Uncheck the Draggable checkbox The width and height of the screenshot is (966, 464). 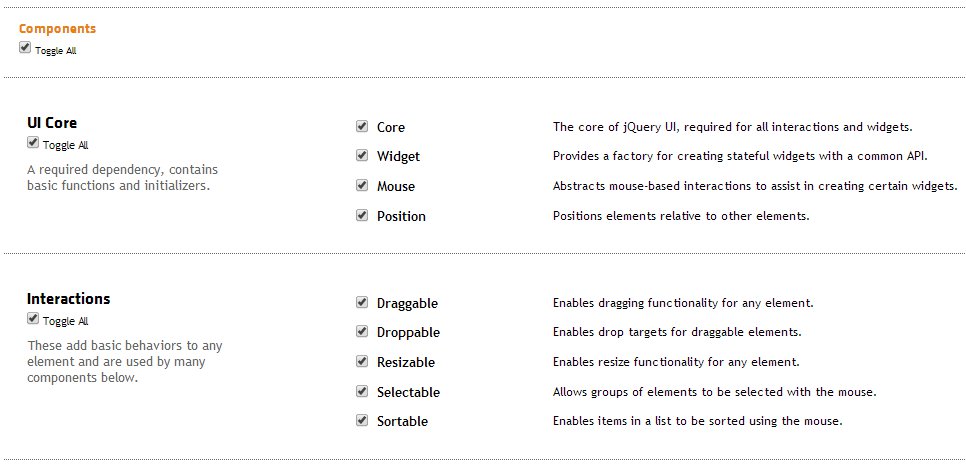[x=362, y=302]
